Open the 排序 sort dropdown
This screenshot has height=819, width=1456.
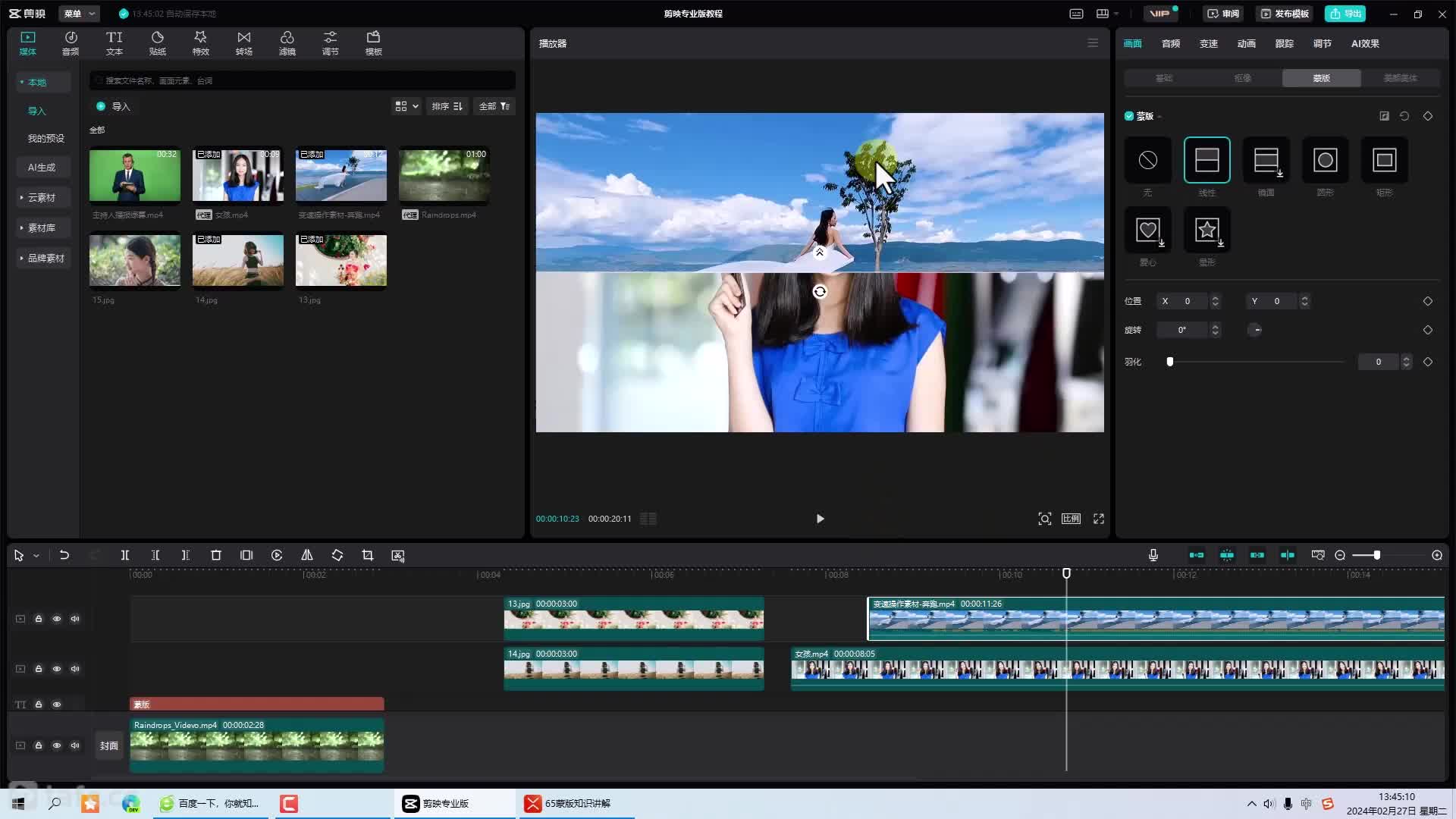[x=447, y=106]
